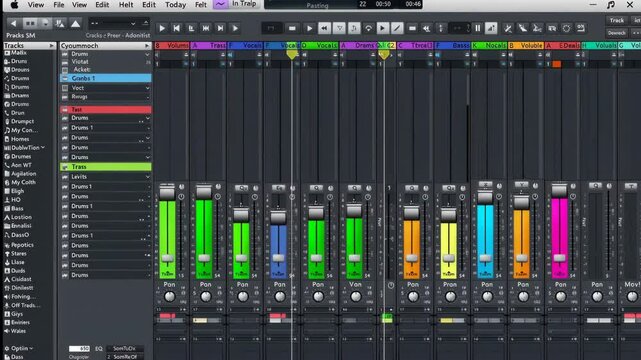The image size is (641, 360).
Task: Click the previous track transport icon
Action: pos(206,28)
